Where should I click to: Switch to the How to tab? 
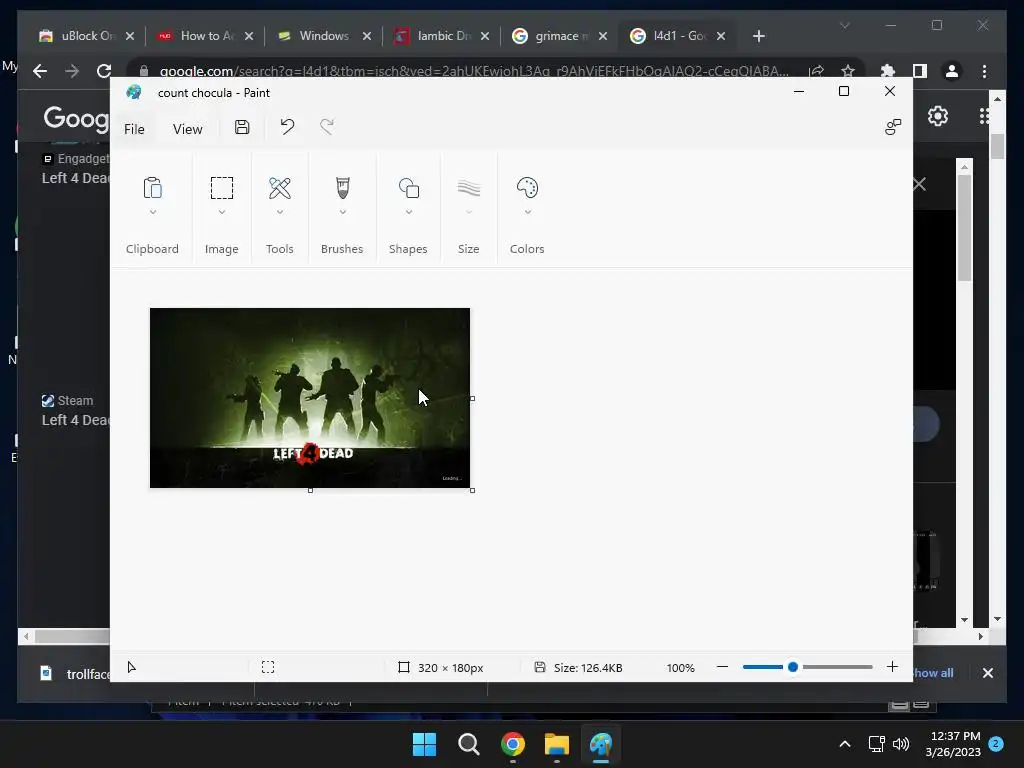click(205, 36)
